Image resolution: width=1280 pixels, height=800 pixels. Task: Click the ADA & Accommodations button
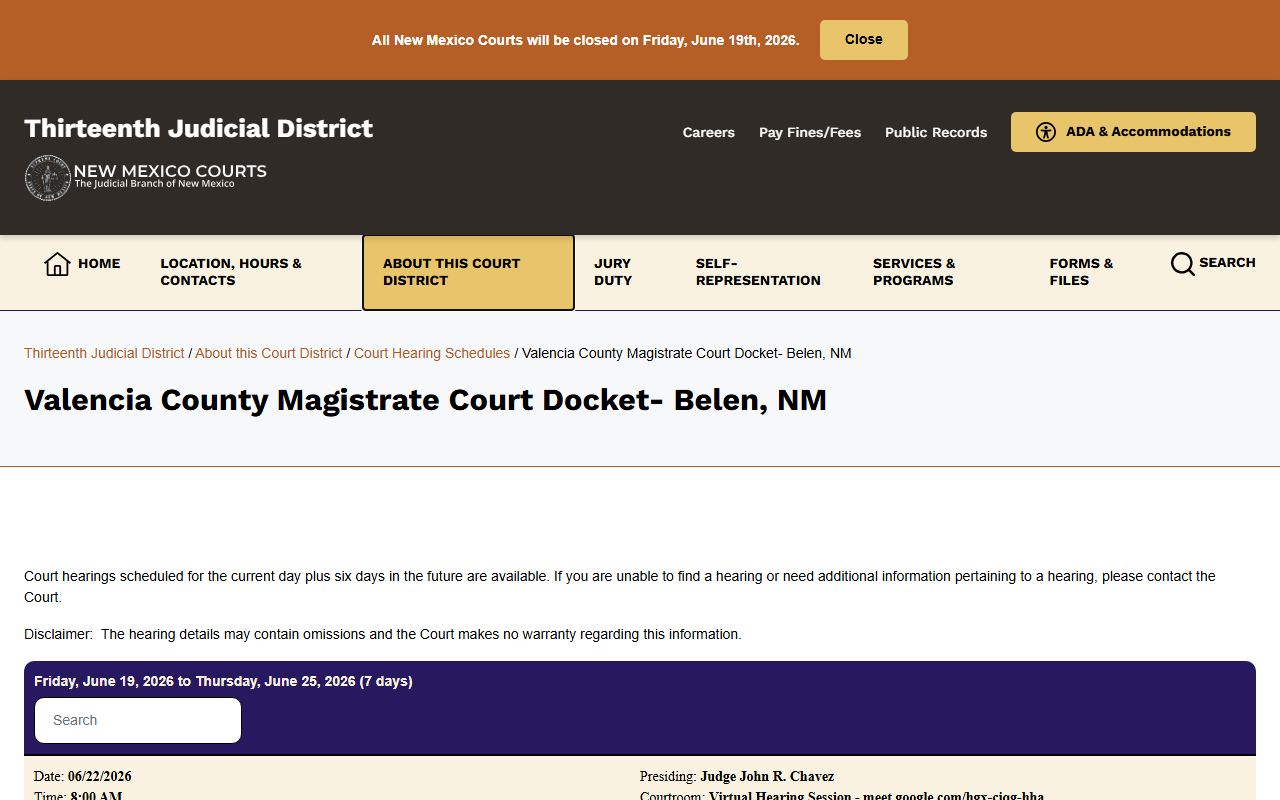[1133, 132]
